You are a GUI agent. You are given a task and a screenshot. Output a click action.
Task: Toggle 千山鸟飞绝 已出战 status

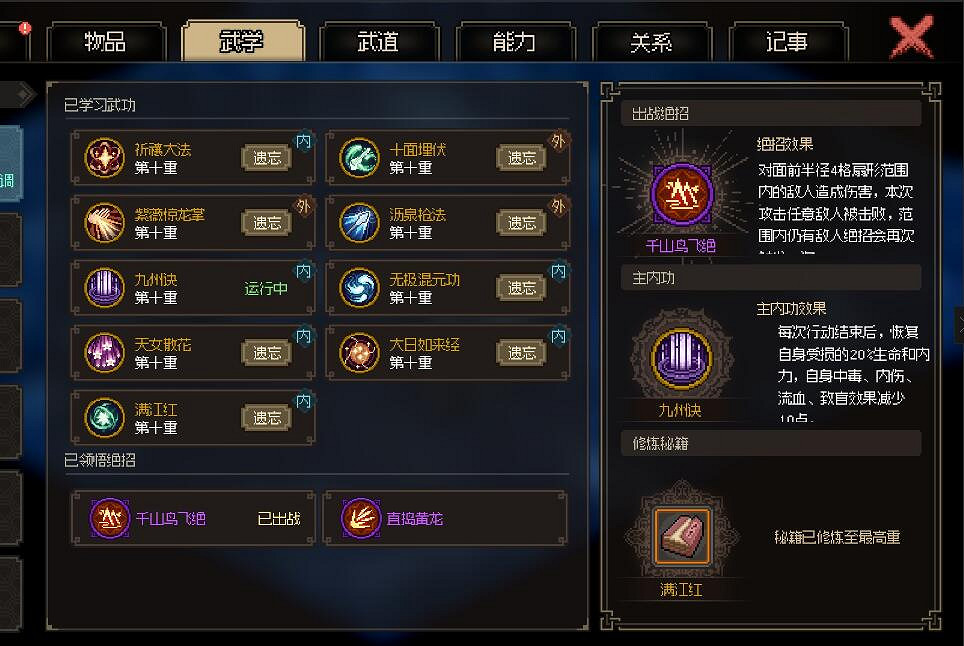pyautogui.click(x=279, y=519)
